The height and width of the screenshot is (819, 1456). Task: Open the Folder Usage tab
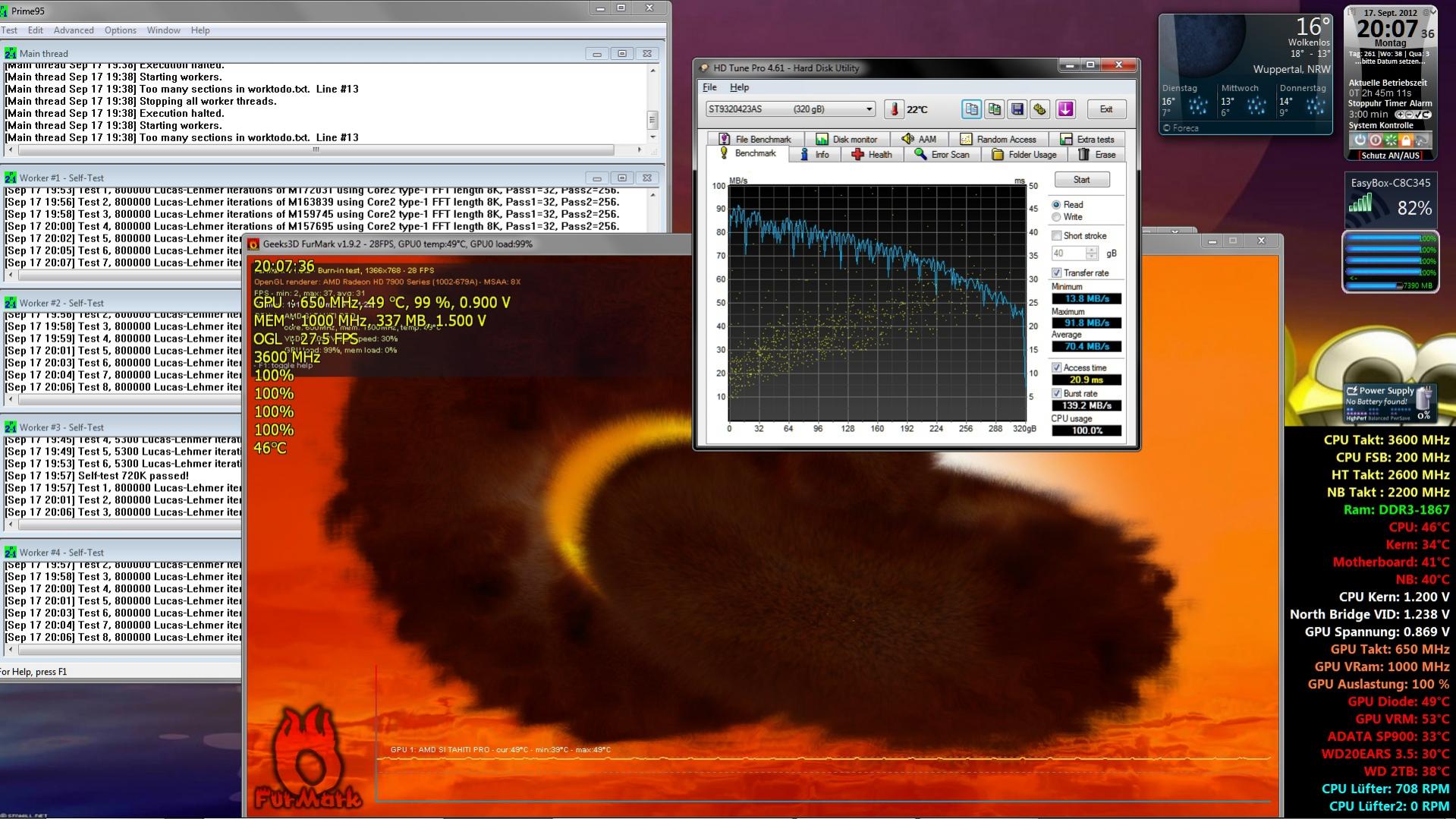(1024, 155)
